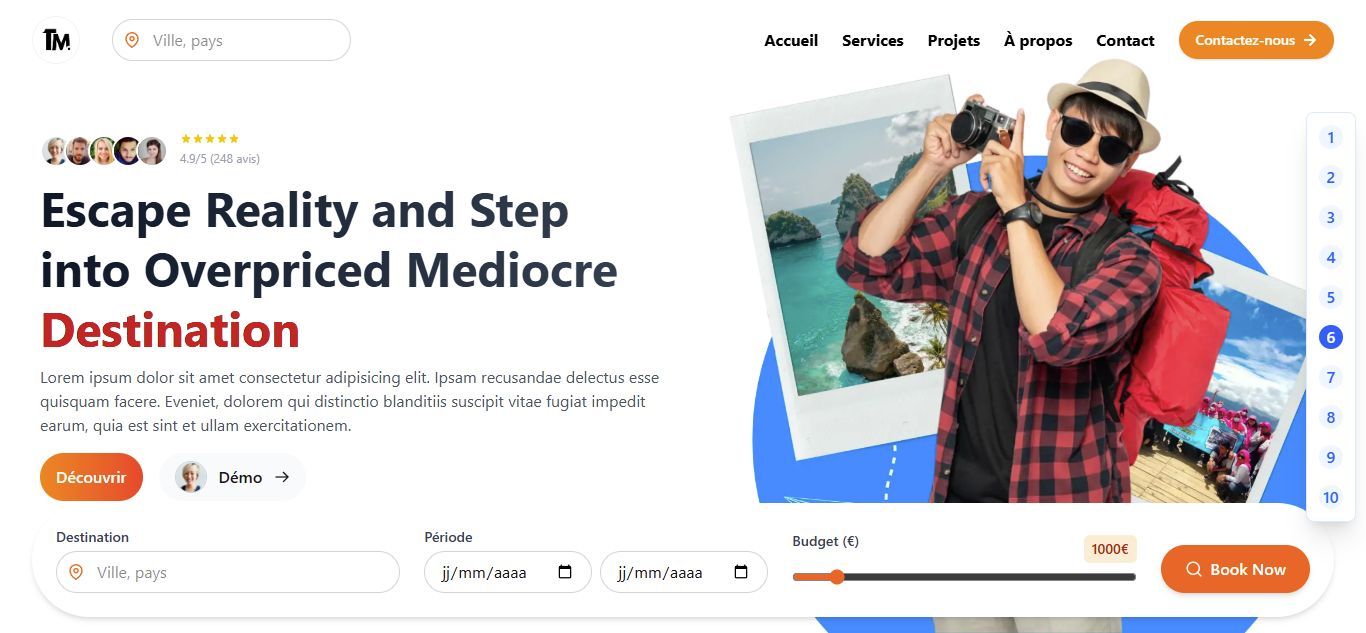The image size is (1366, 633).
Task: Select page 6 in side pagination
Action: tap(1330, 337)
